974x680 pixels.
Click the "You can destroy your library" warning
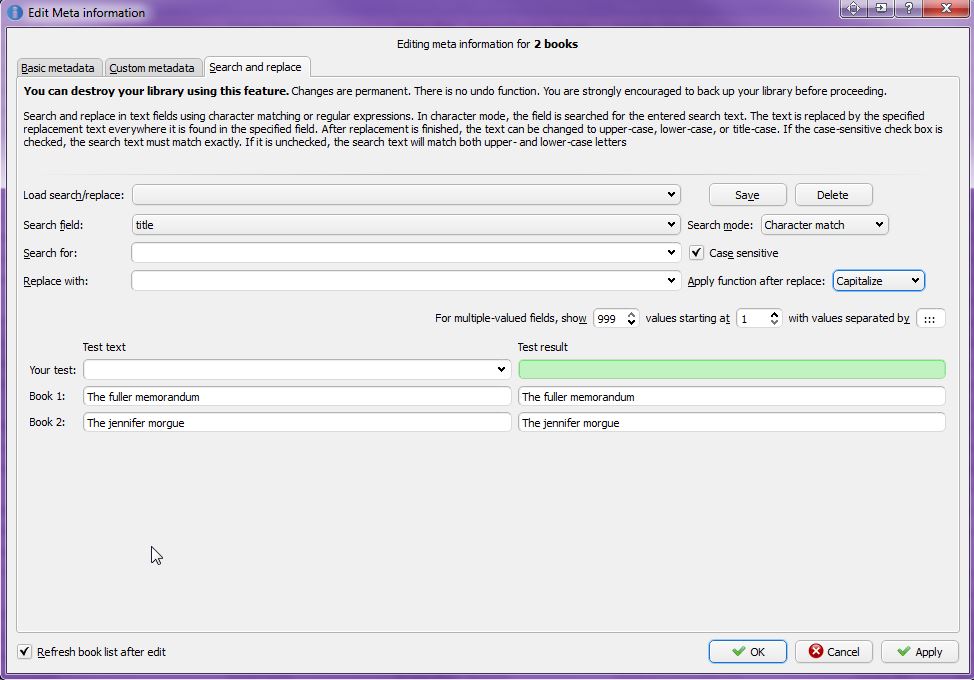(156, 91)
